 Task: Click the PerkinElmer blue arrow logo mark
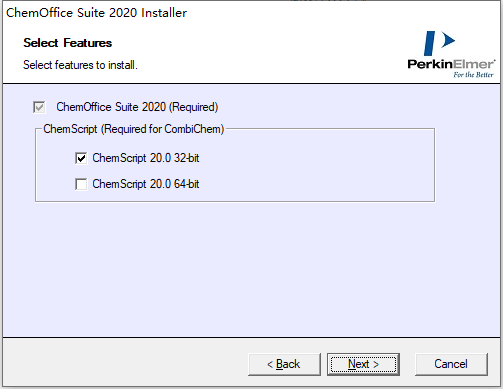click(x=448, y=40)
